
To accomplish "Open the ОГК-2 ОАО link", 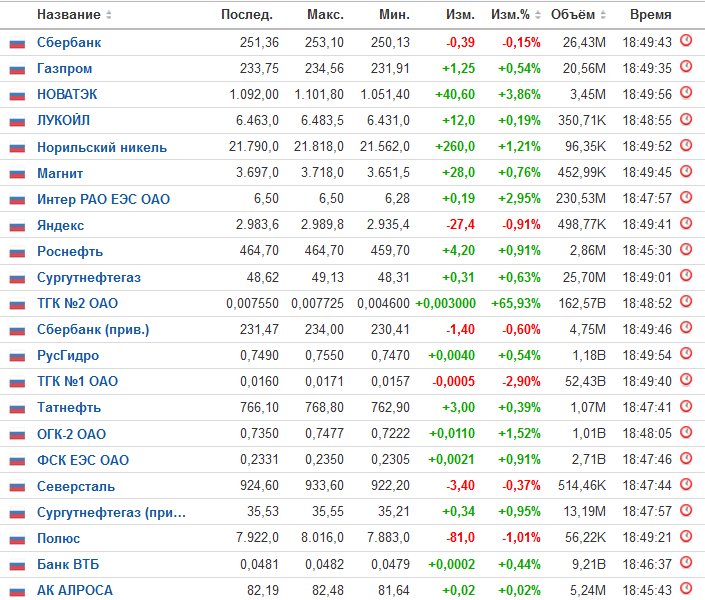I will [x=71, y=434].
